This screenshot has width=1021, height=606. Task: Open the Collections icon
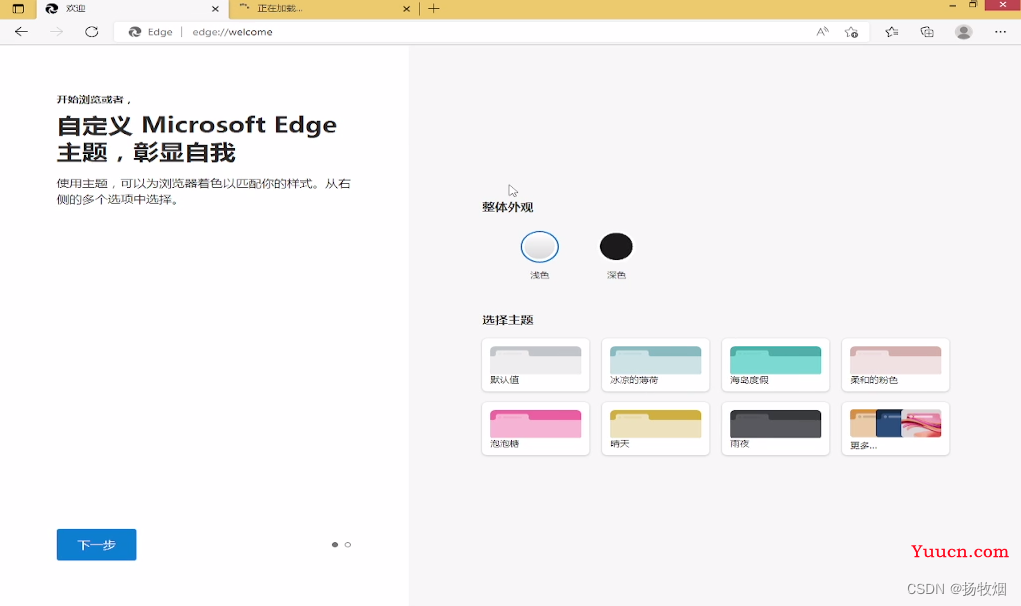pos(927,32)
